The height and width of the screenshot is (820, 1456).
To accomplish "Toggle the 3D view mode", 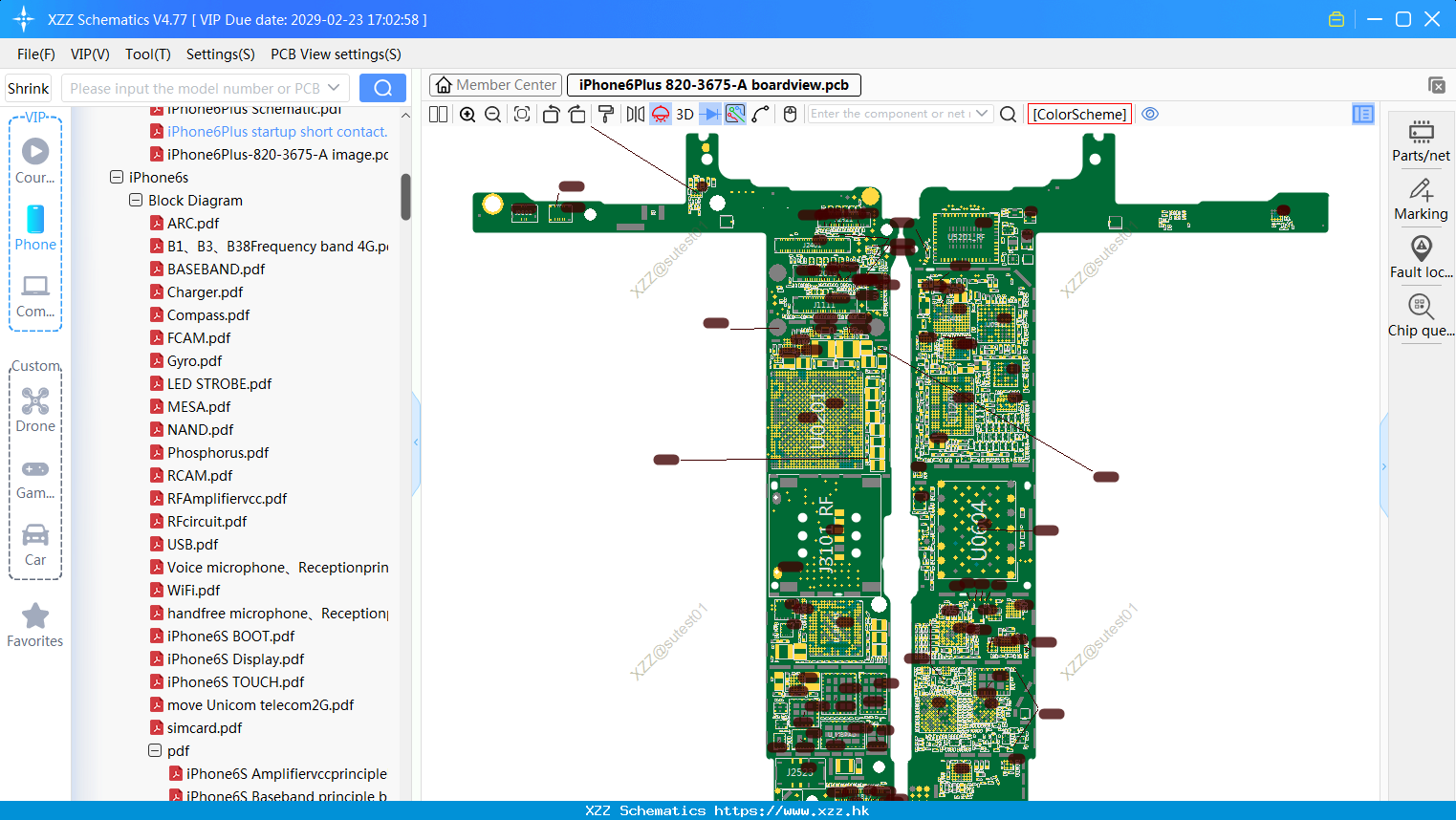I will click(x=685, y=115).
